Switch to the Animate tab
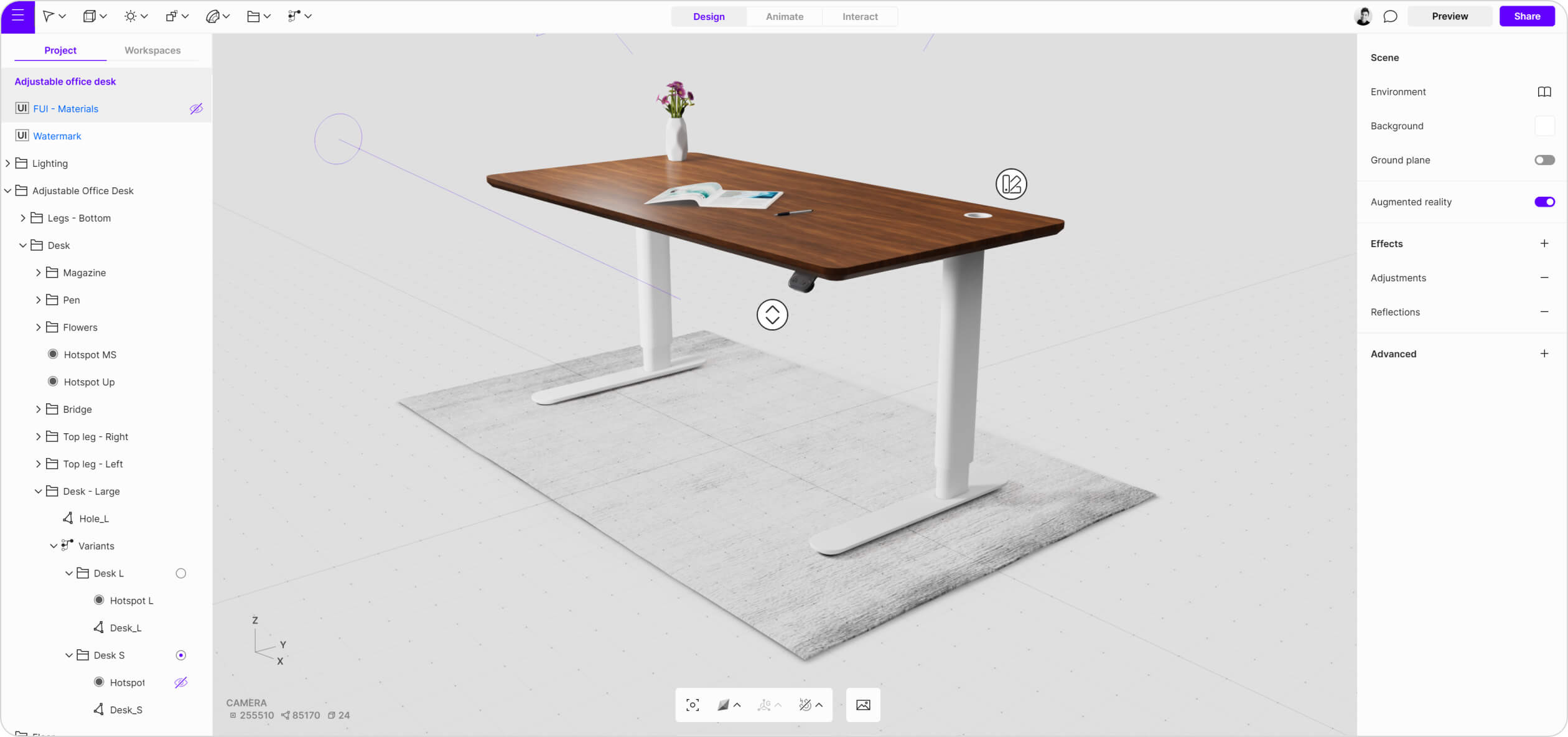 click(x=784, y=16)
